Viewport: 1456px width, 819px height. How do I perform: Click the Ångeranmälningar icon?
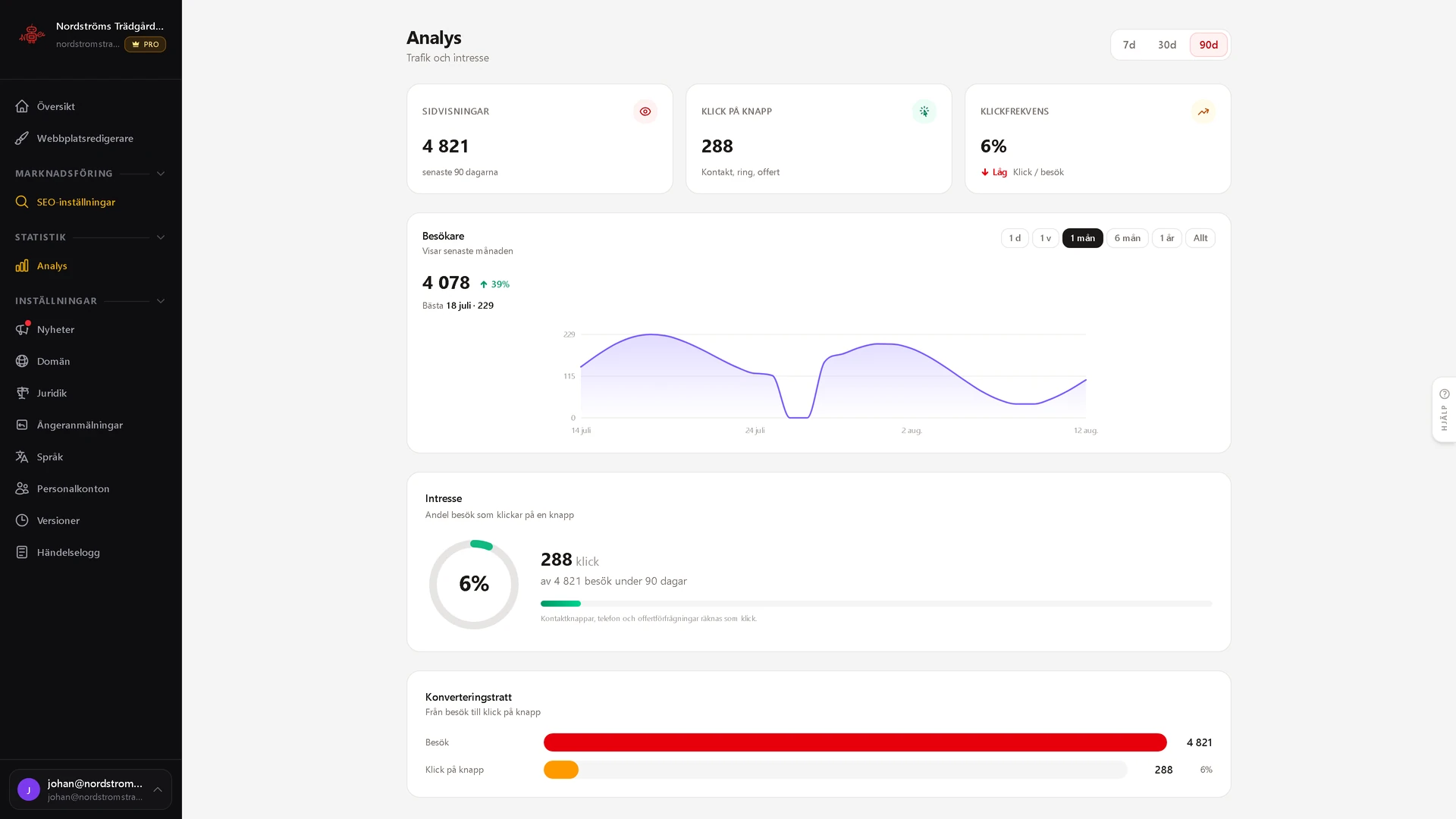click(22, 425)
